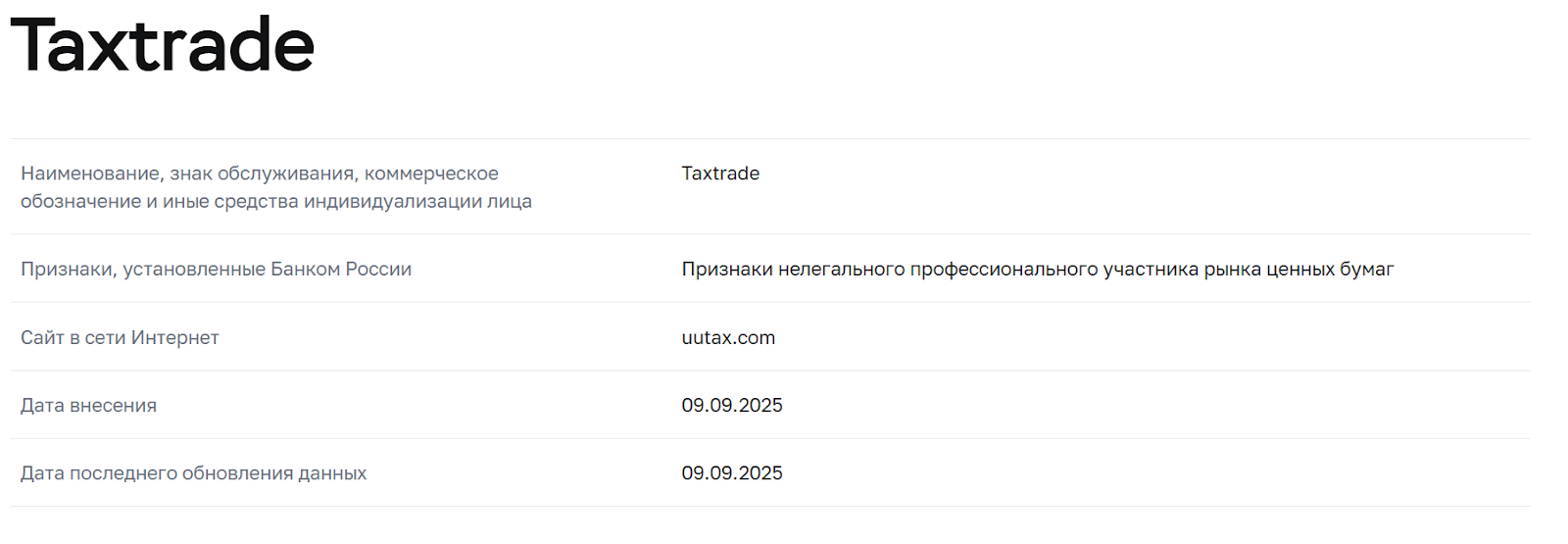The image size is (1568, 544).
Task: Click the line "обозначение и иные средства индивидуализации лица"
Action: point(276,202)
